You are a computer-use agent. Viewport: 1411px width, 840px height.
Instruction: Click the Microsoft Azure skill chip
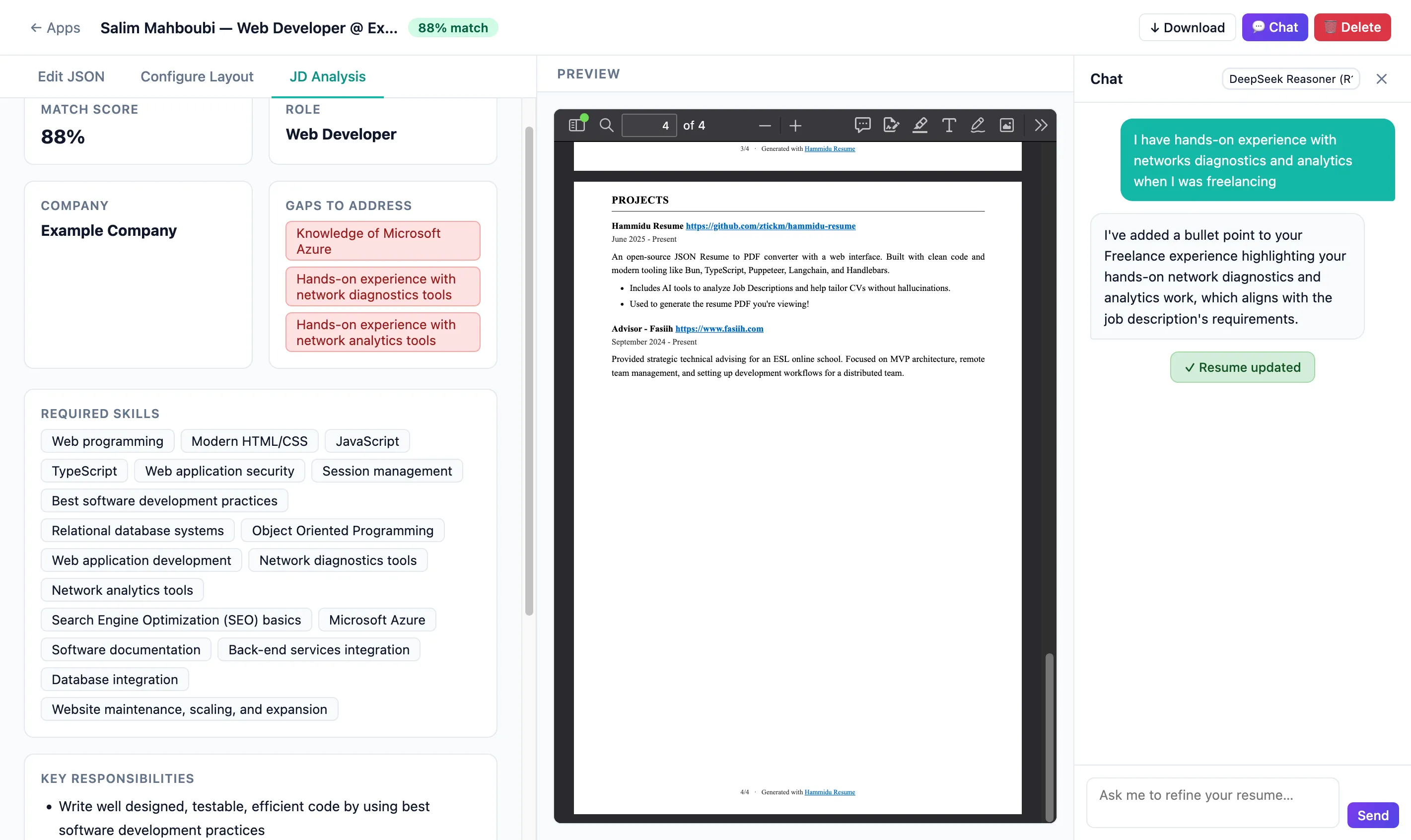377,620
